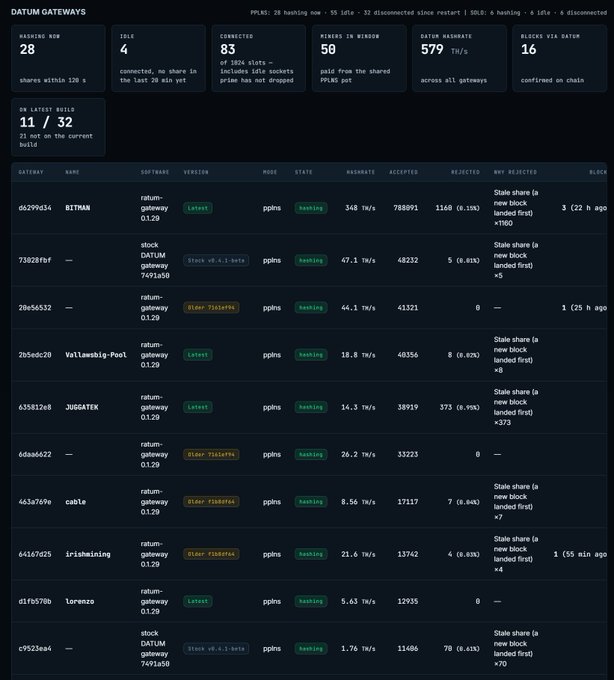Click the 1 (25 h ago) block cell
614x680 pixels.
tap(584, 307)
